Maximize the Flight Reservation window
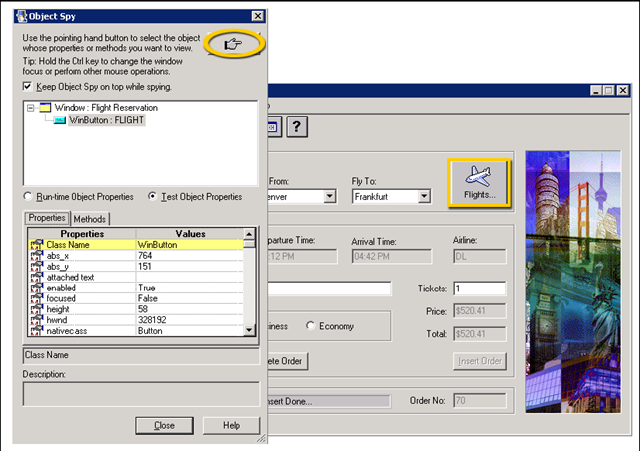The image size is (640, 451). 609,90
